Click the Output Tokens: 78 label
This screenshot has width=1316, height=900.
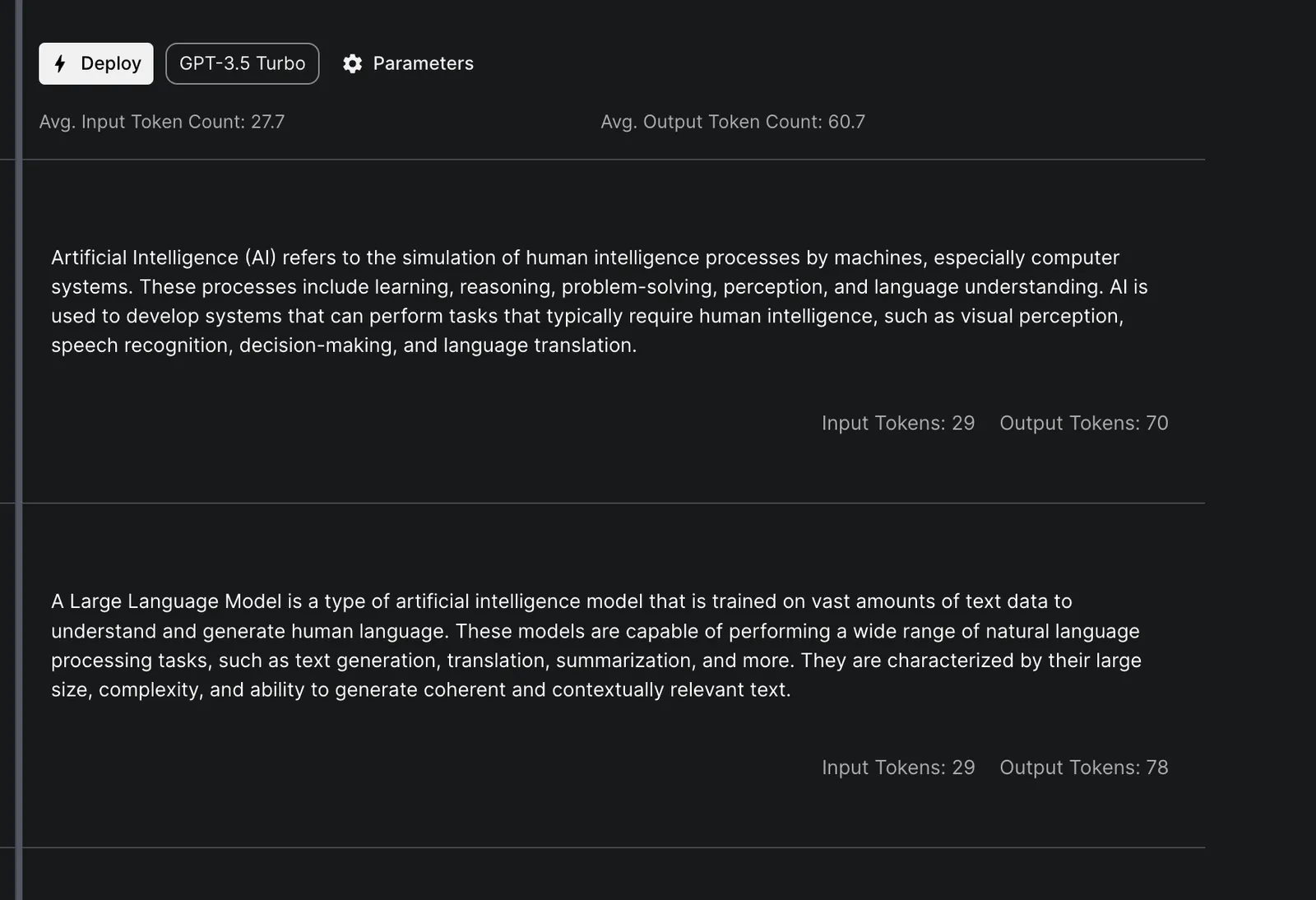[x=1084, y=768]
